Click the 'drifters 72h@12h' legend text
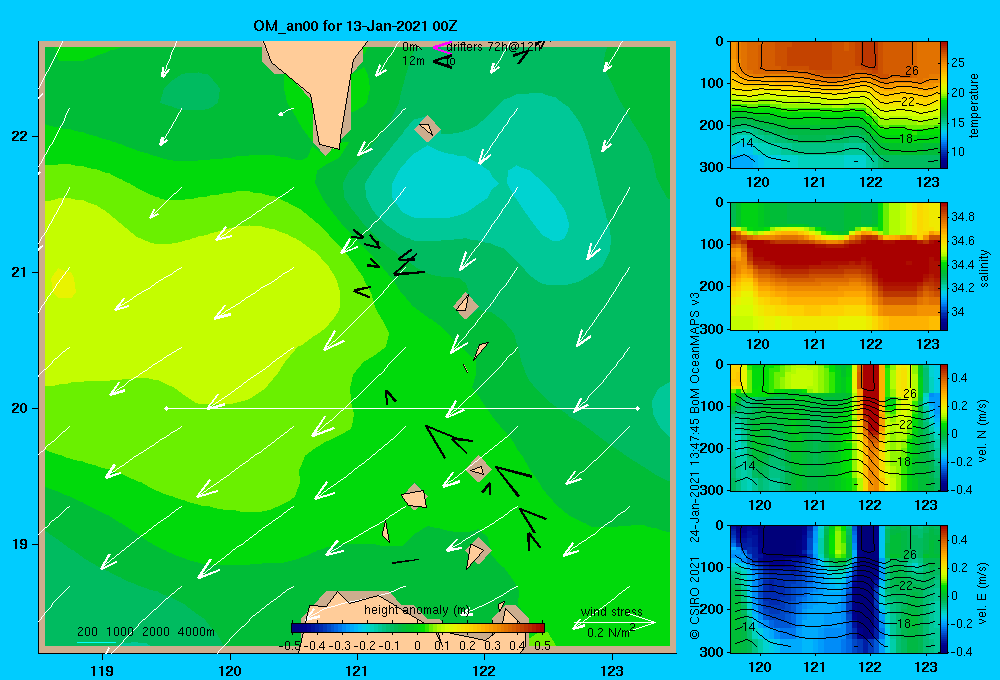This screenshot has height=680, width=1000. click(495, 47)
